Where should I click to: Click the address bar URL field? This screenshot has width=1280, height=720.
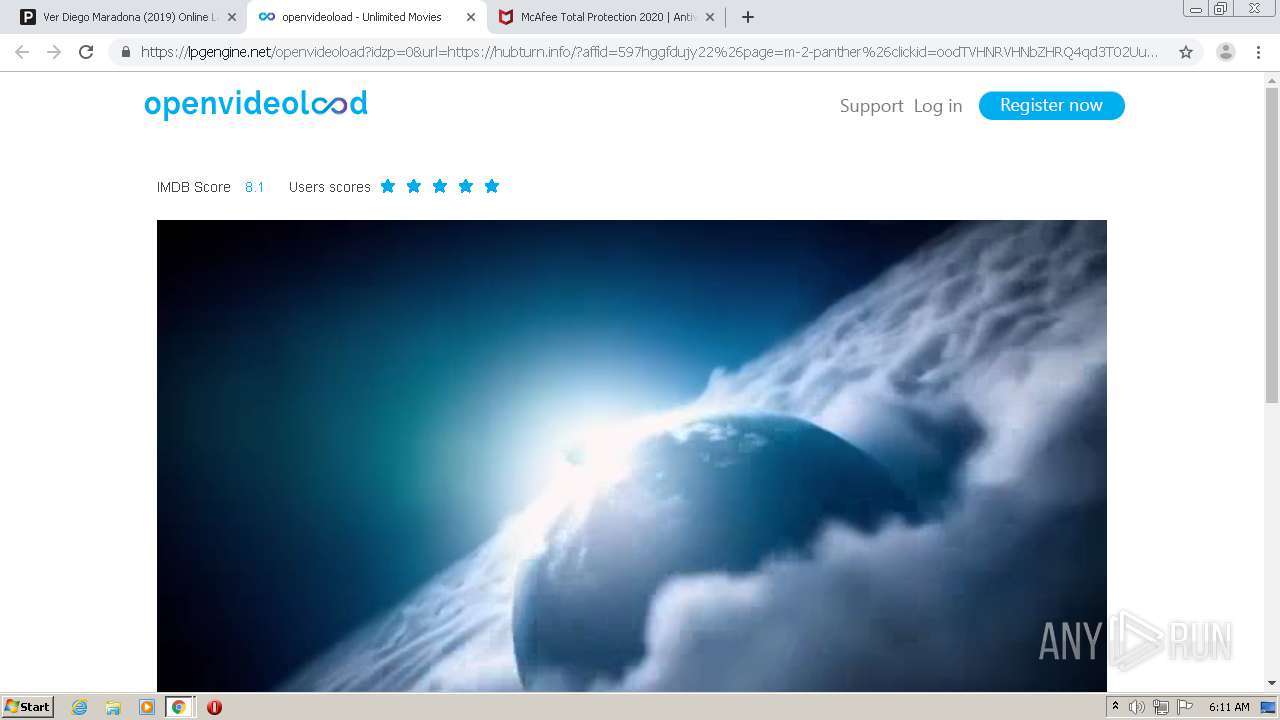pyautogui.click(x=650, y=52)
